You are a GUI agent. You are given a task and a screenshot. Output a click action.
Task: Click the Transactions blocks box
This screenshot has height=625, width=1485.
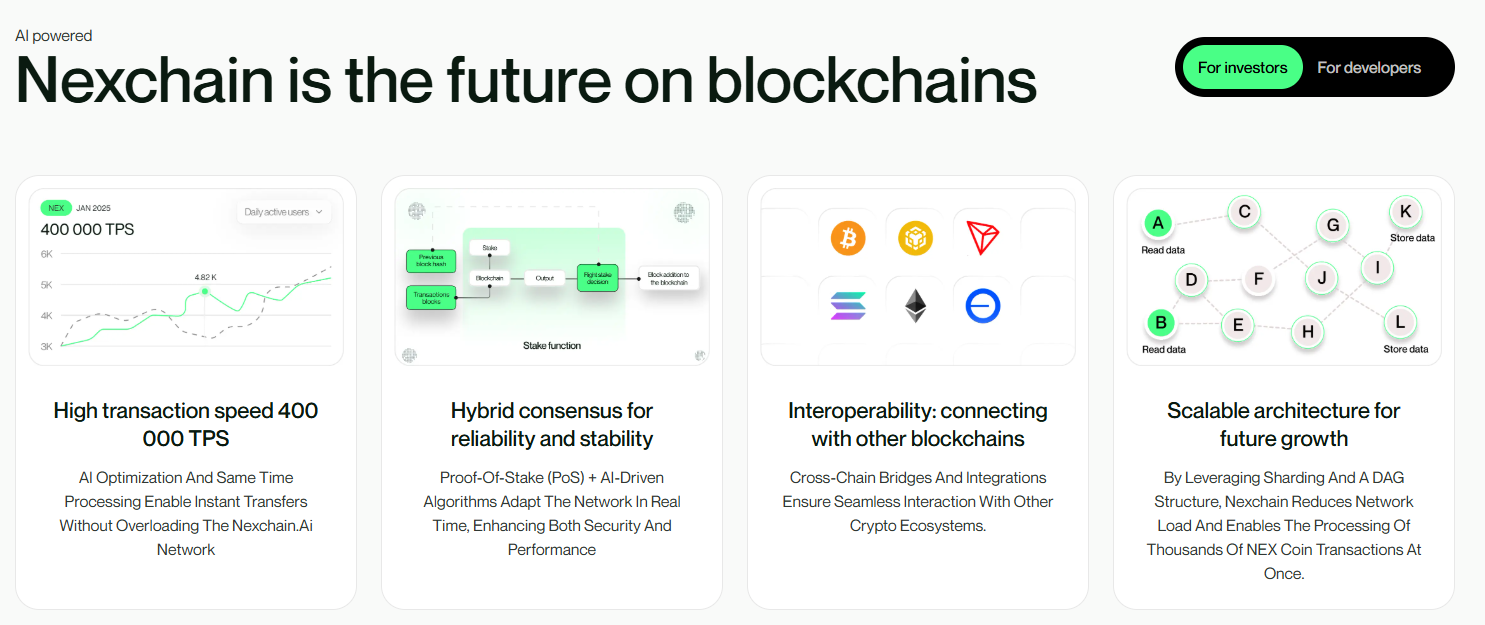click(430, 297)
